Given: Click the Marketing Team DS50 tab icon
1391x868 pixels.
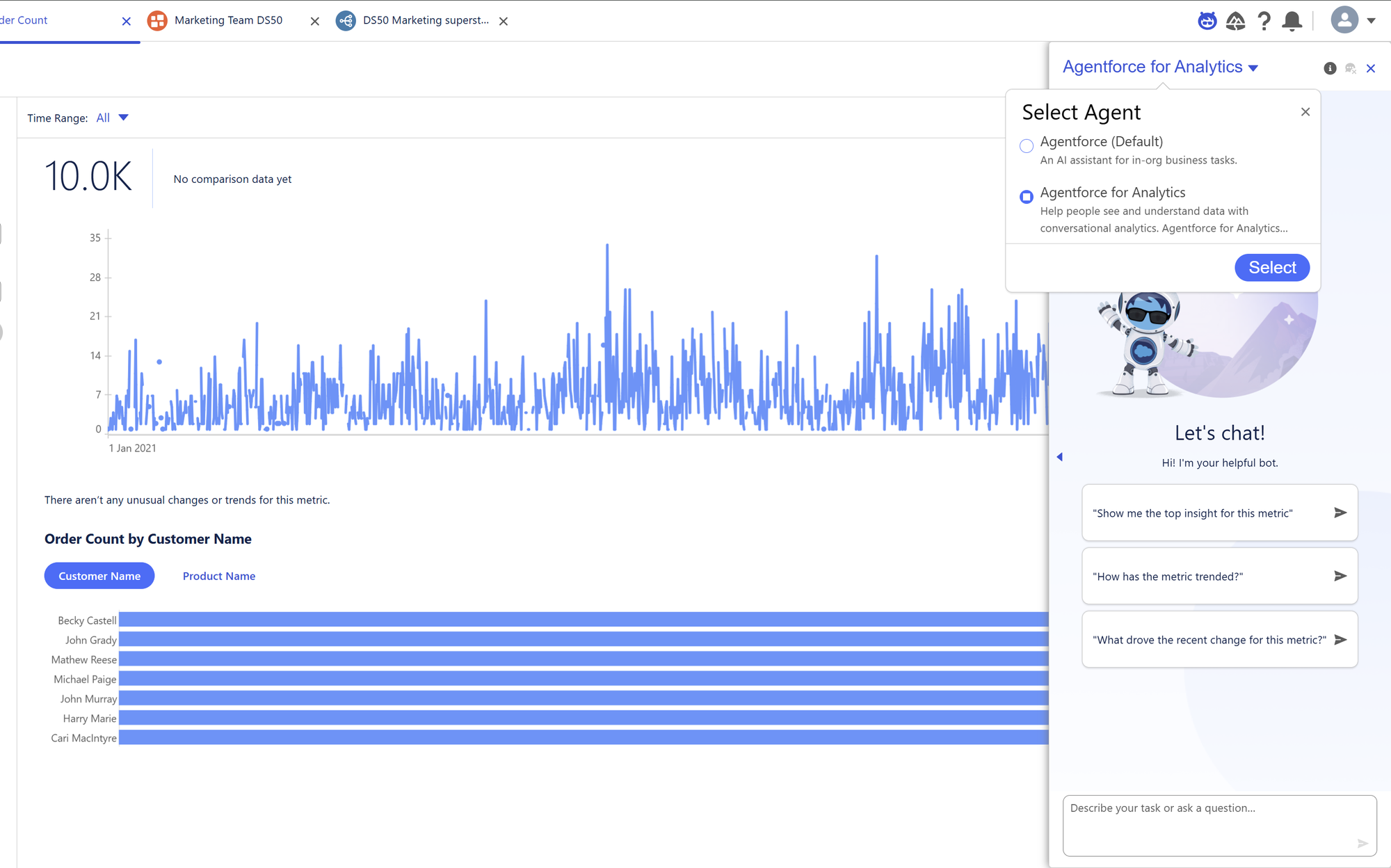Looking at the screenshot, I should pyautogui.click(x=157, y=21).
